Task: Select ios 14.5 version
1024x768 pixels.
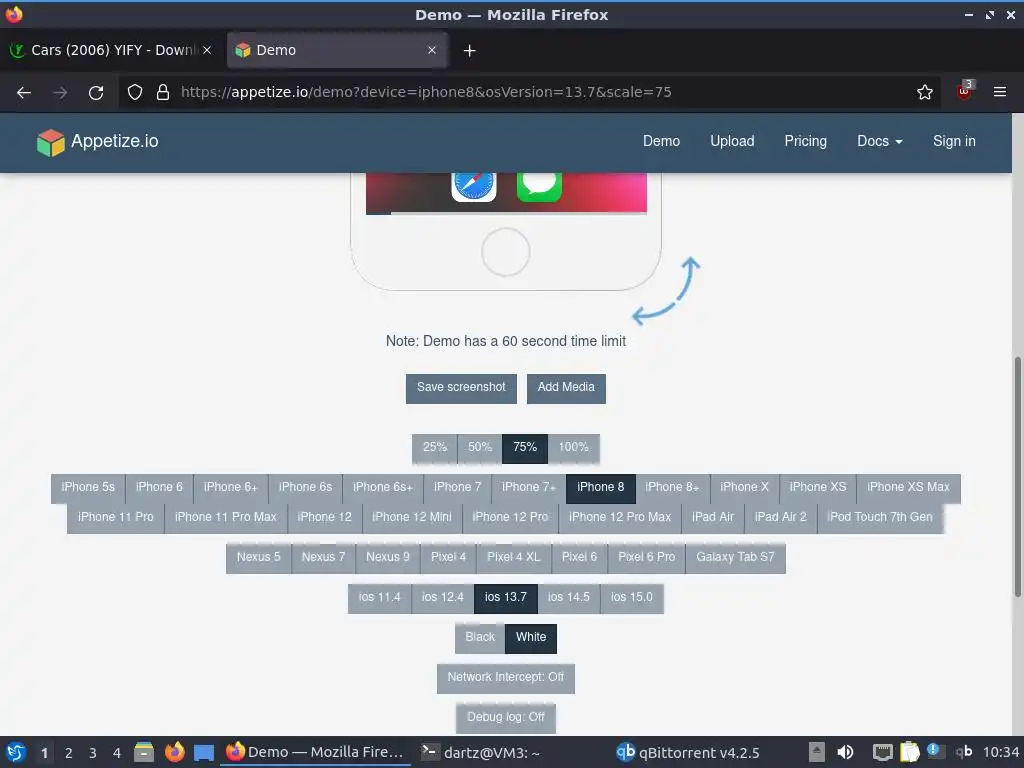Action: click(x=568, y=598)
